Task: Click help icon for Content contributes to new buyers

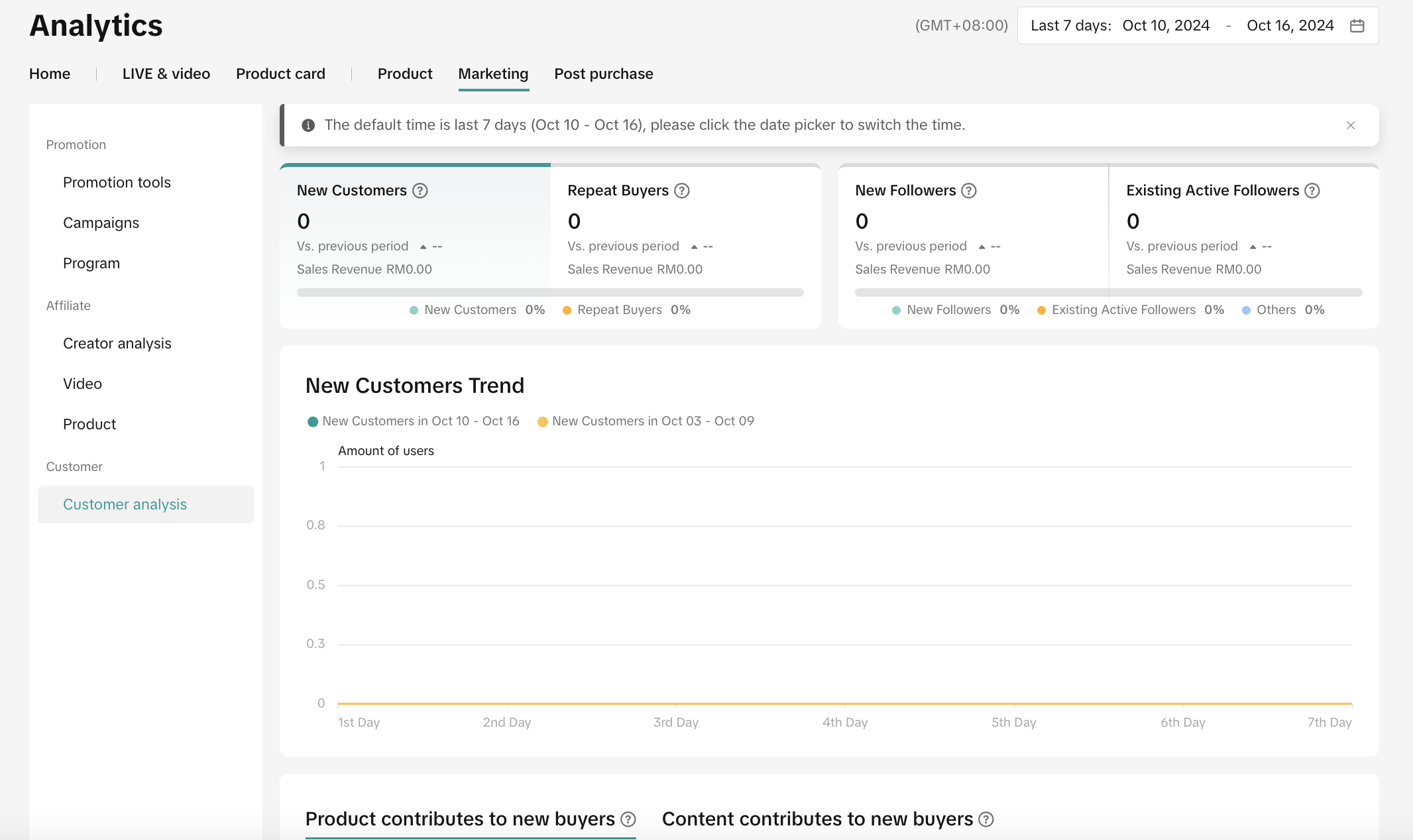Action: 986,819
